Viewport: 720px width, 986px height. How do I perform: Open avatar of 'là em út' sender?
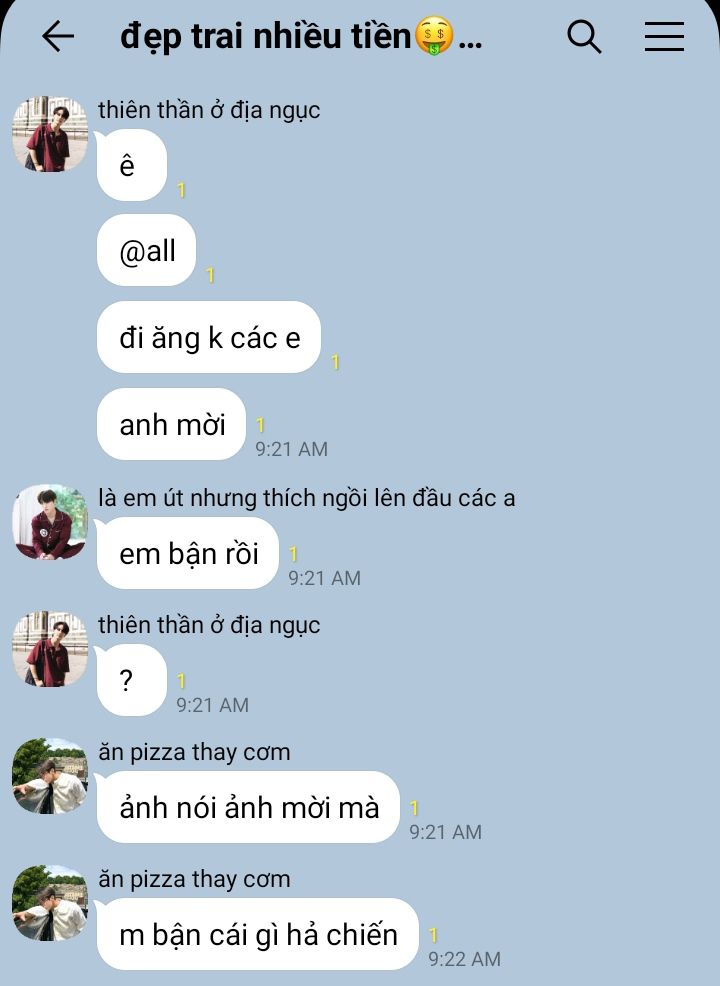[x=50, y=521]
